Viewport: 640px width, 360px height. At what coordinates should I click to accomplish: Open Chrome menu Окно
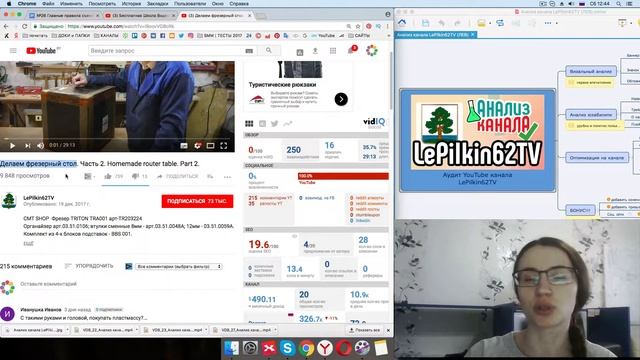(218, 4)
